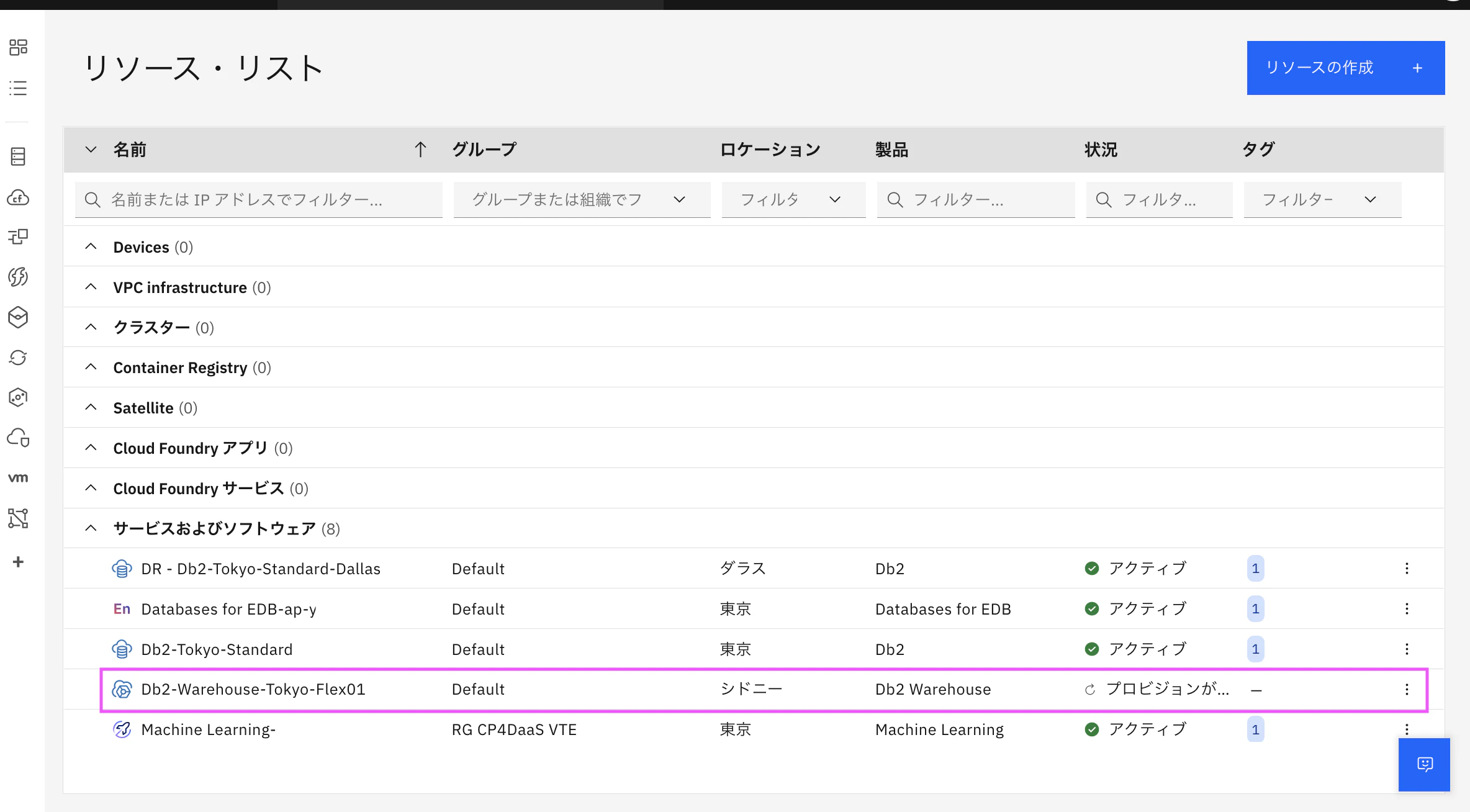Screen dimensions: 1470x812
Task: Click the resource list sidebar icon
Action: click(18, 88)
